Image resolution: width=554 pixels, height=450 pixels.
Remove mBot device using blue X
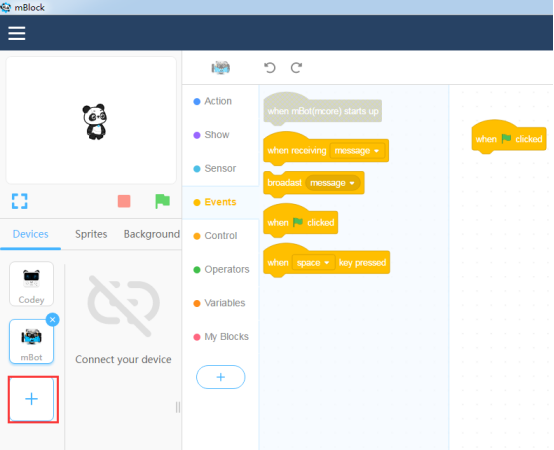[x=53, y=320]
